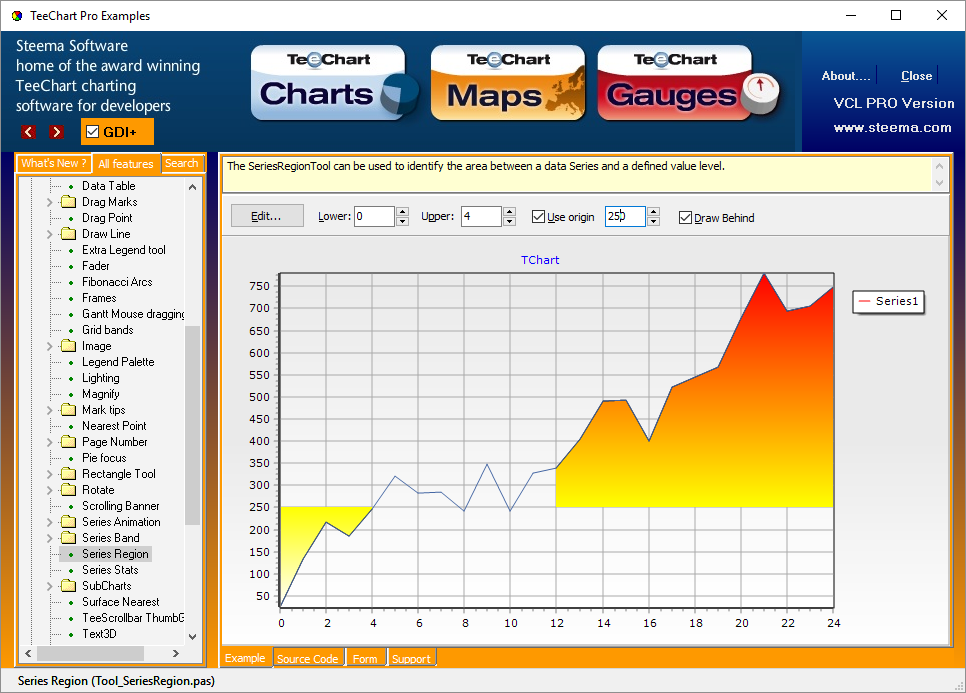Open the TeeChart Charts banner
This screenshot has width=966, height=693.
(334, 83)
